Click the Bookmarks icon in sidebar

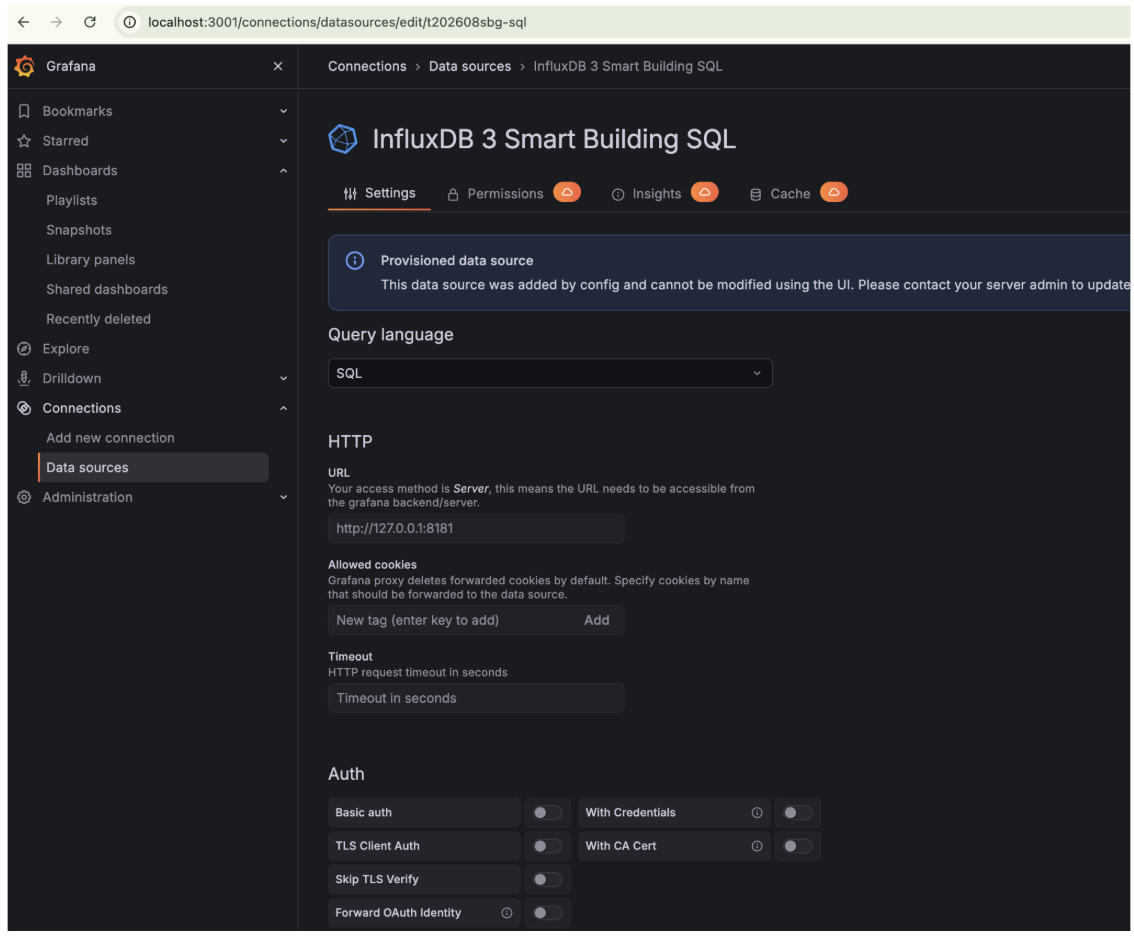coord(24,111)
